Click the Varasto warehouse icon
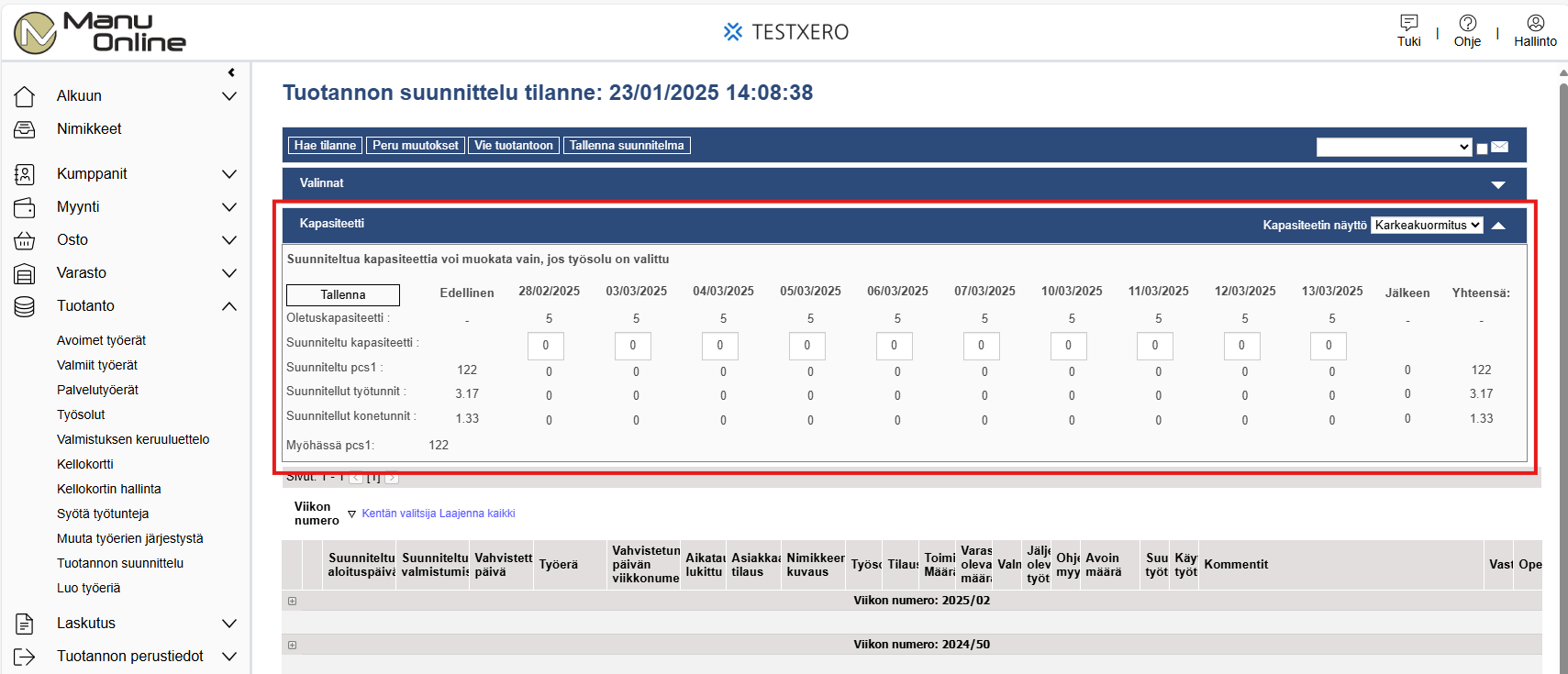Screen dimensions: 1568x674 tap(25, 273)
